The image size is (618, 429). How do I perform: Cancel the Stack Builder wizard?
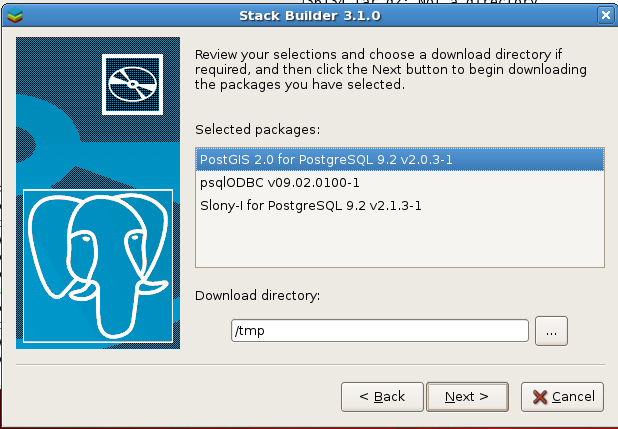click(562, 397)
